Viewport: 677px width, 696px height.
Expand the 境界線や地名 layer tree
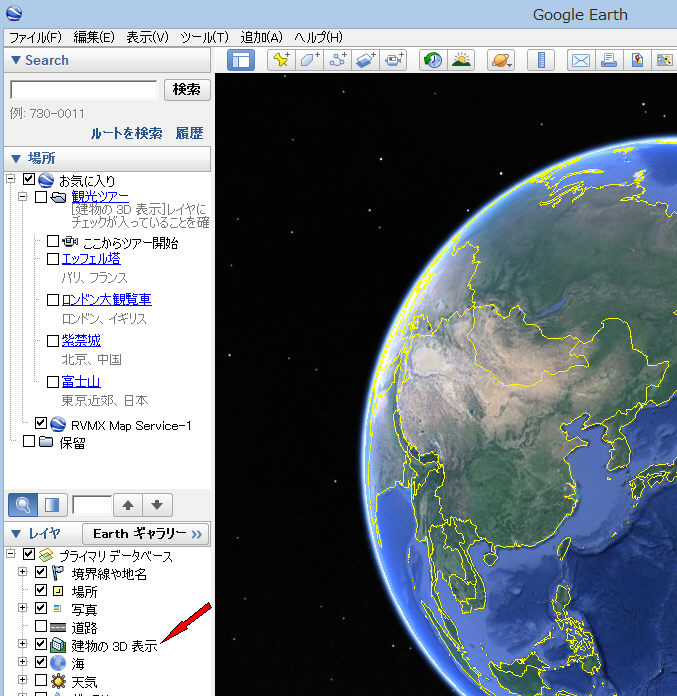[23, 573]
